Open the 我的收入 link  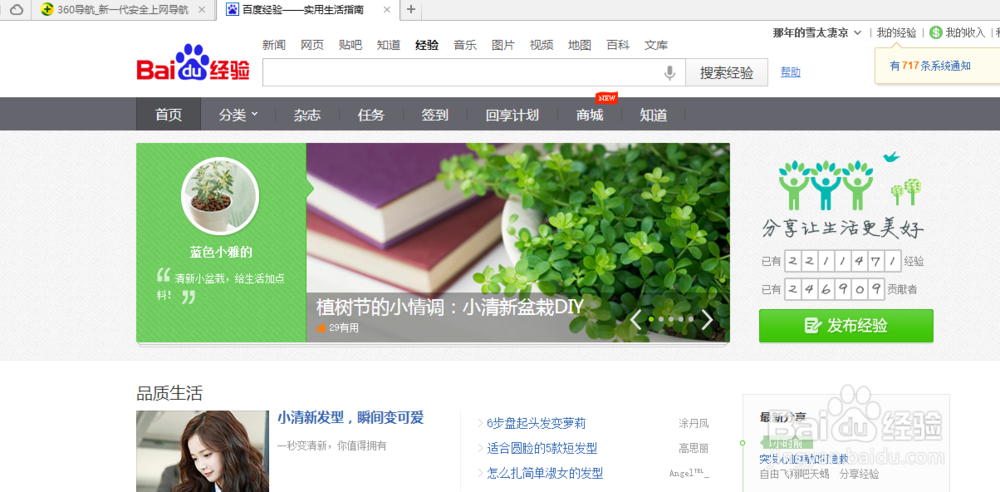965,33
